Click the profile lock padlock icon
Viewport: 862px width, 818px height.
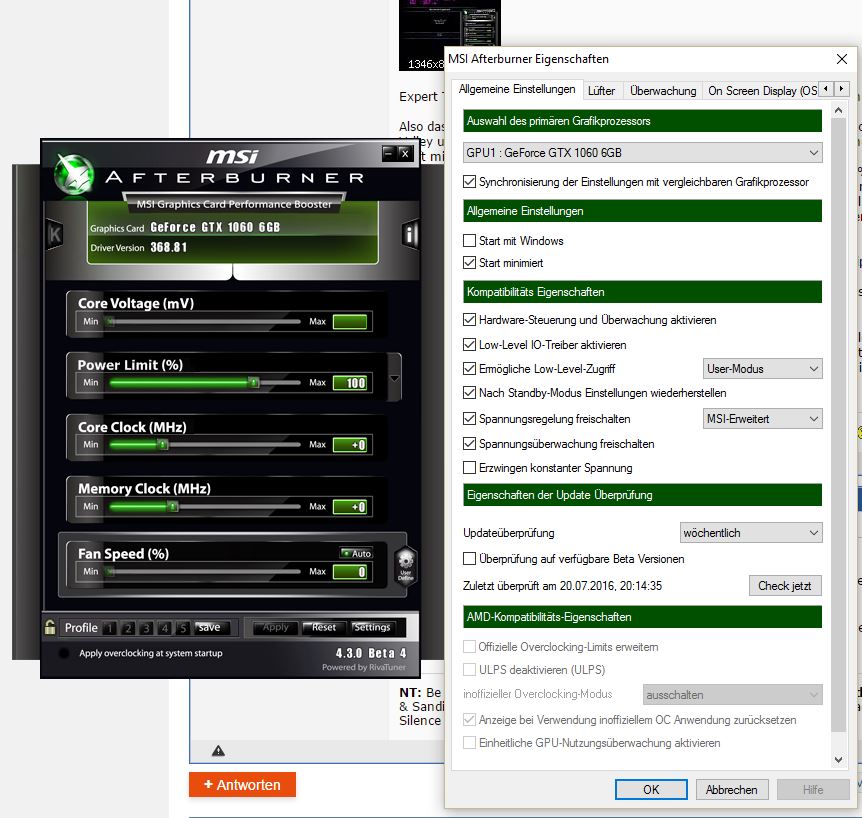click(50, 627)
